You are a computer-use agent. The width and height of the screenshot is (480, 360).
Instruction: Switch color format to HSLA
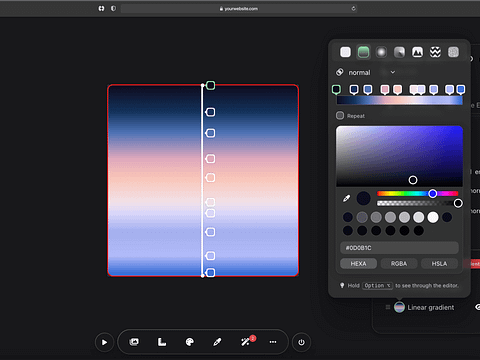[439, 263]
